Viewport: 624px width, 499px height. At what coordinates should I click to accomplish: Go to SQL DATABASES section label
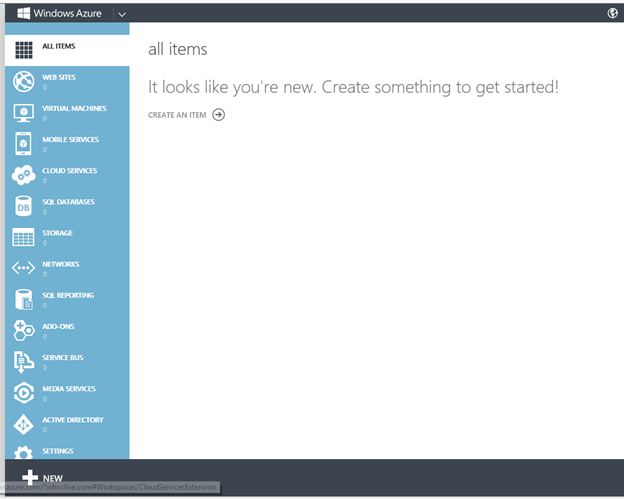68,202
